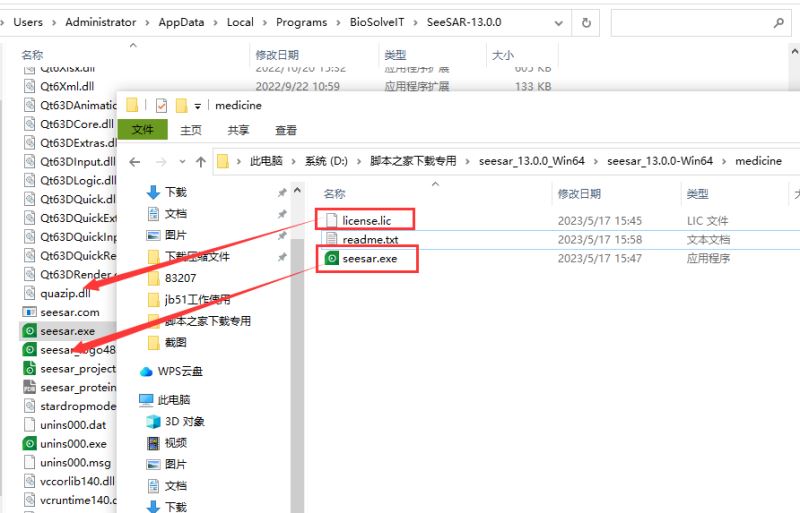The image size is (800, 513).
Task: Collapse navigation pane scroll up arrow
Action: click(297, 190)
